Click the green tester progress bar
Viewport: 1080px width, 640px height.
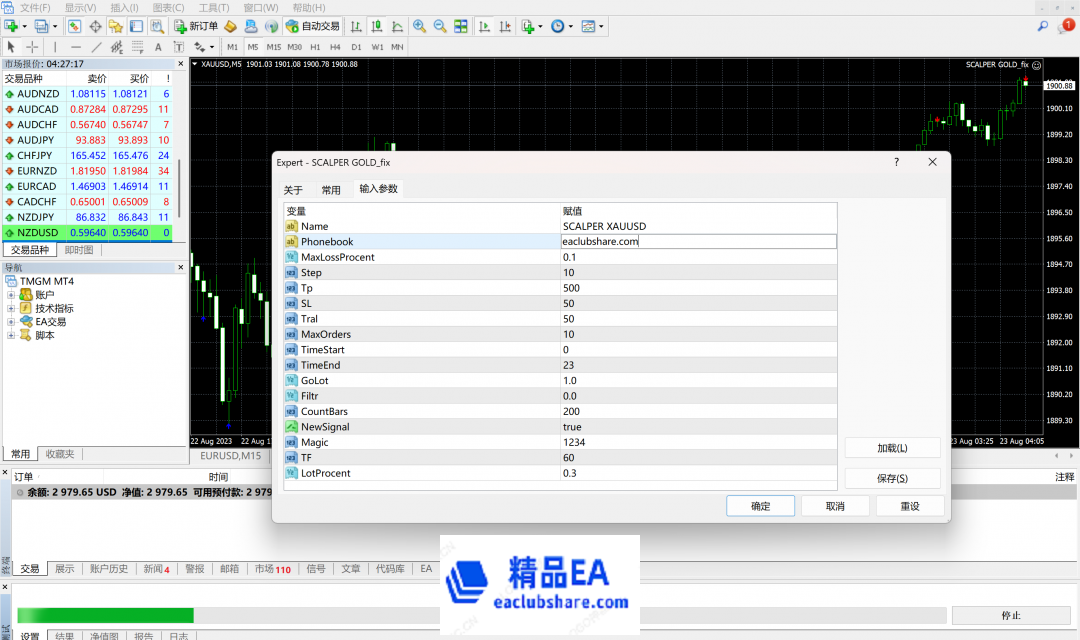click(105, 615)
